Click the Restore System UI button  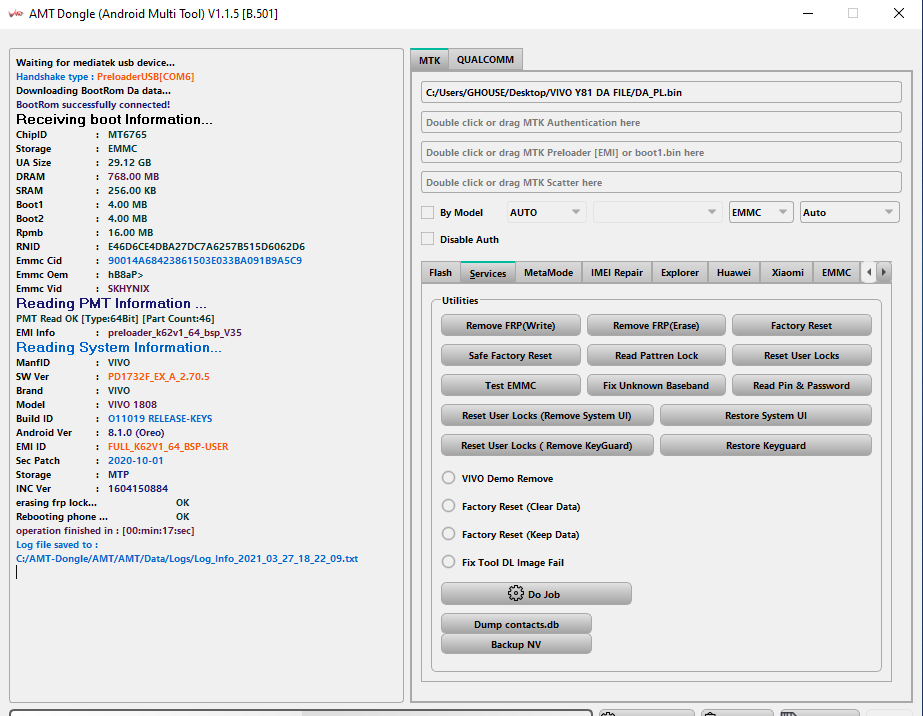(x=766, y=416)
